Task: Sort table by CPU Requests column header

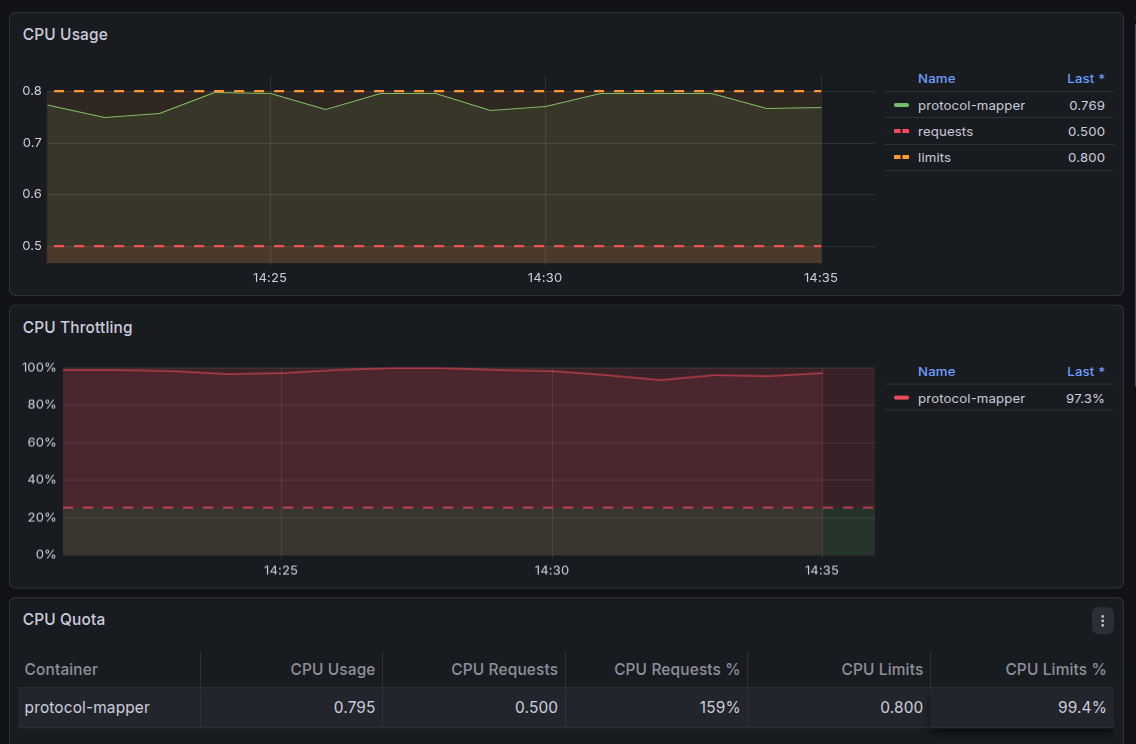Action: [504, 669]
